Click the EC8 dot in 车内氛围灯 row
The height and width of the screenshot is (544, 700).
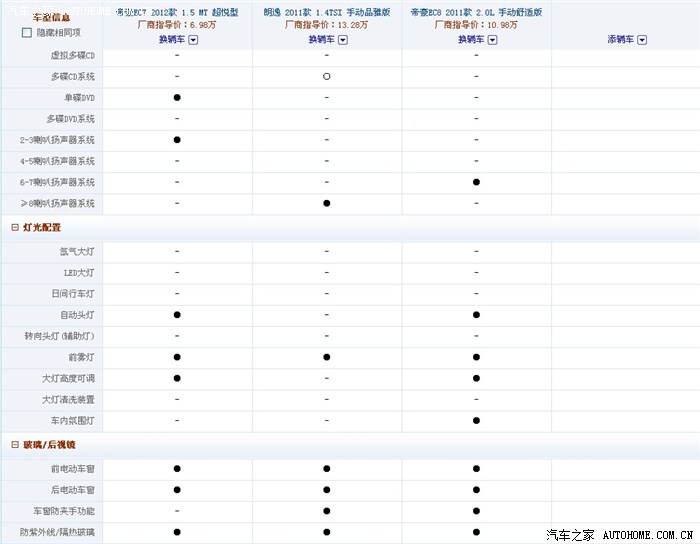476,420
